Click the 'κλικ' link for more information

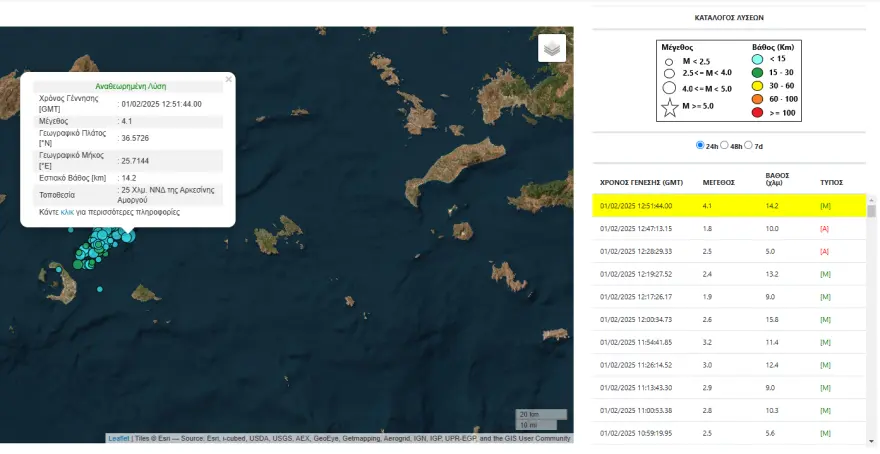68,212
